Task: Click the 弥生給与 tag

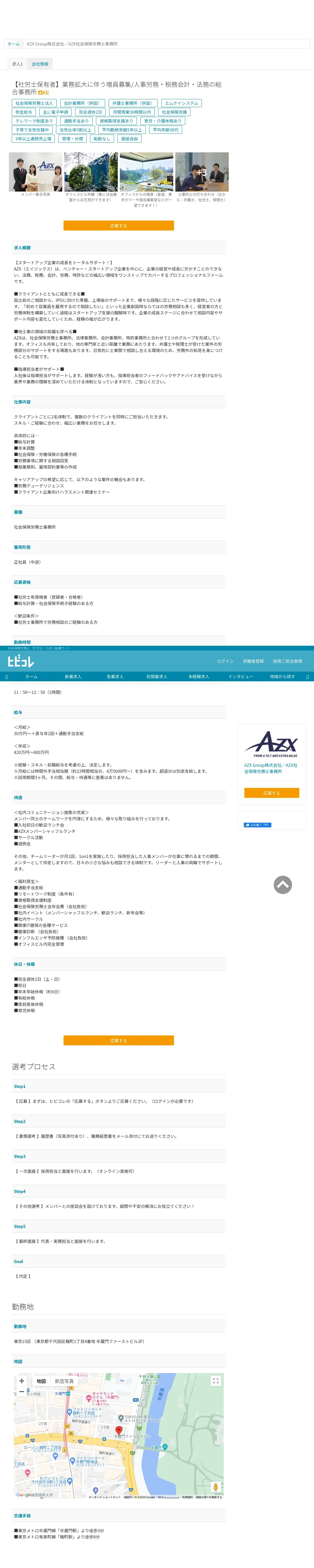Action: pos(24,112)
